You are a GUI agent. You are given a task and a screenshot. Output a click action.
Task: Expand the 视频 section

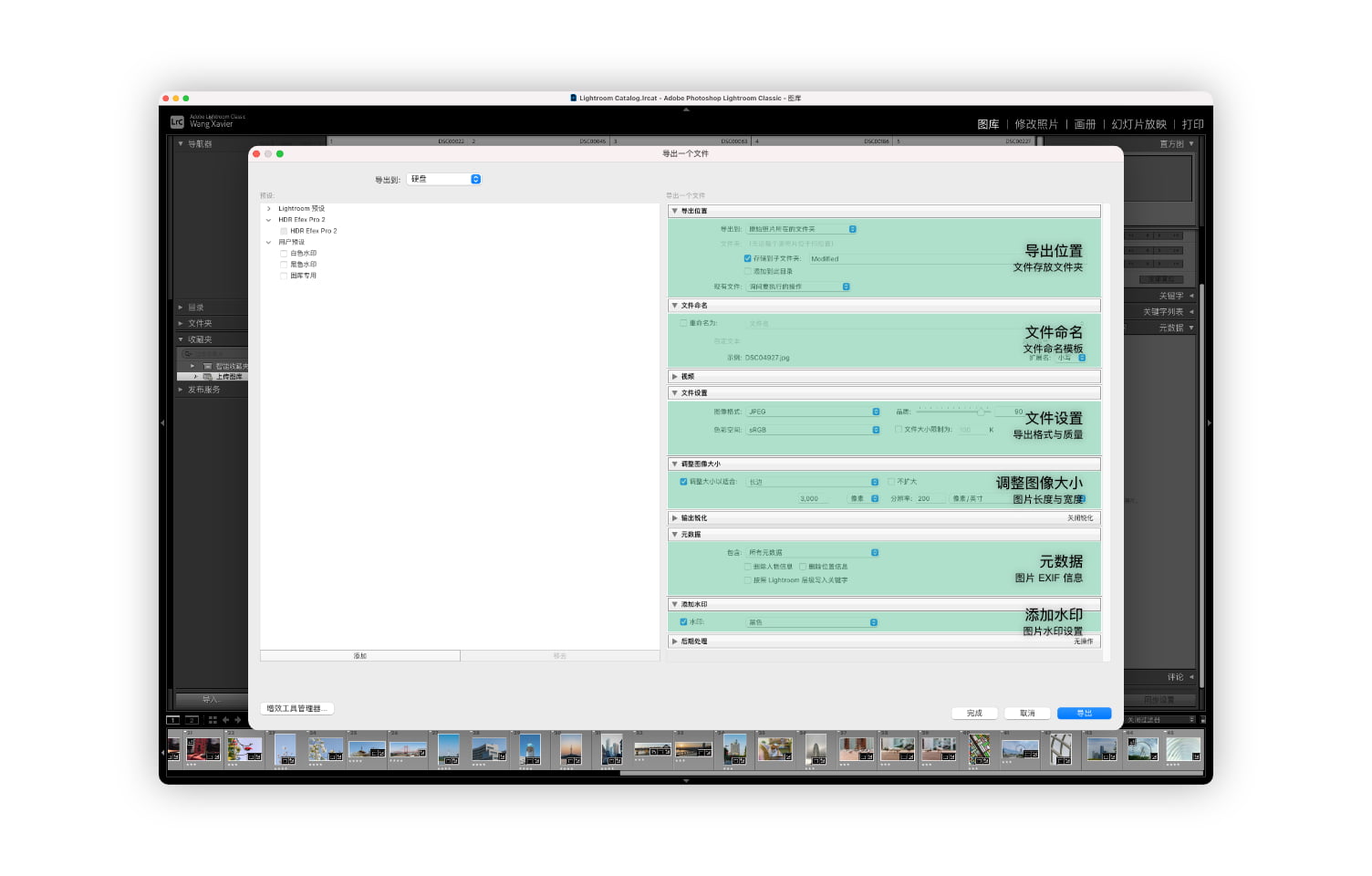(x=675, y=376)
